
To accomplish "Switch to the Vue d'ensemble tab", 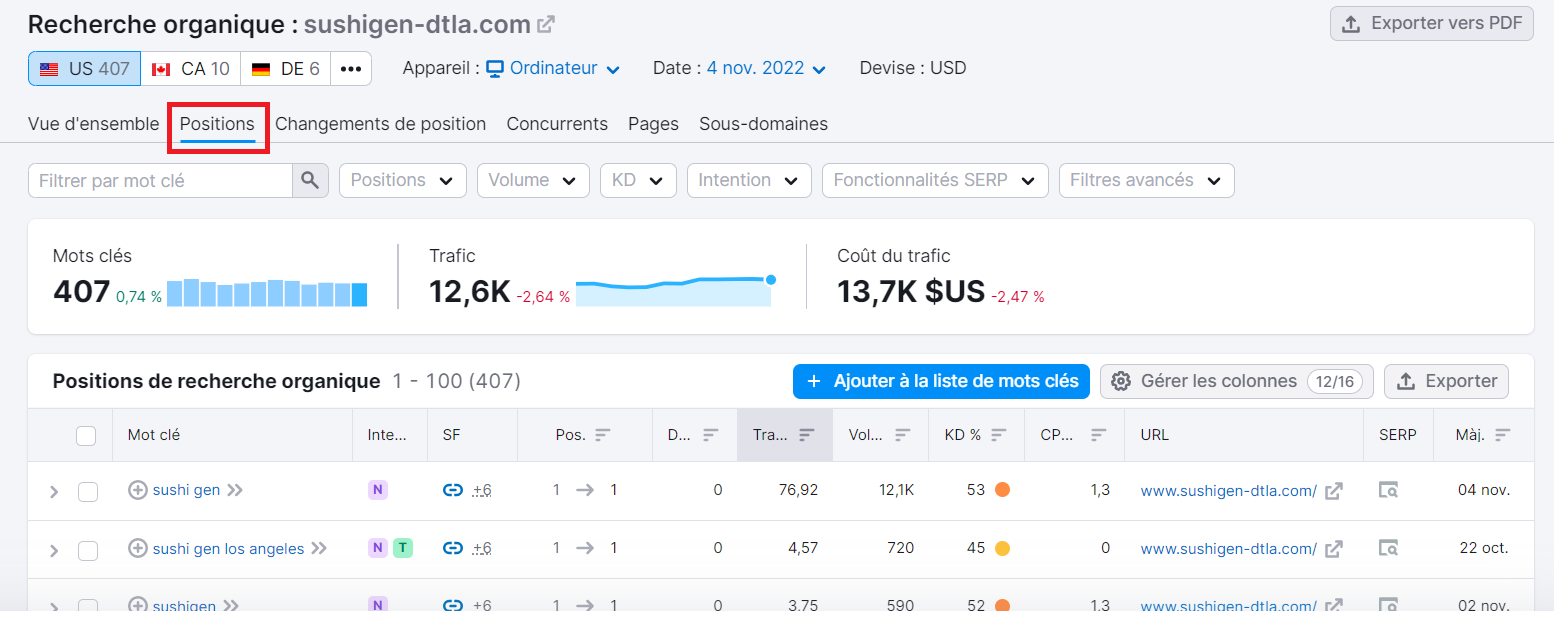I will point(93,124).
